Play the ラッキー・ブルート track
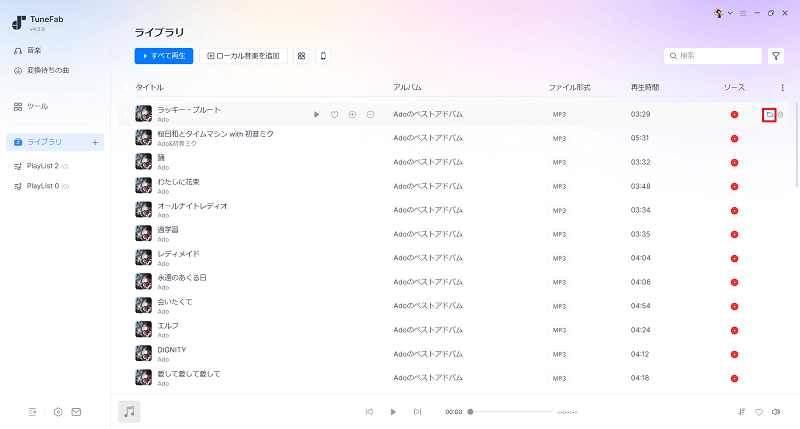Viewport: 800px width, 429px height. point(316,115)
